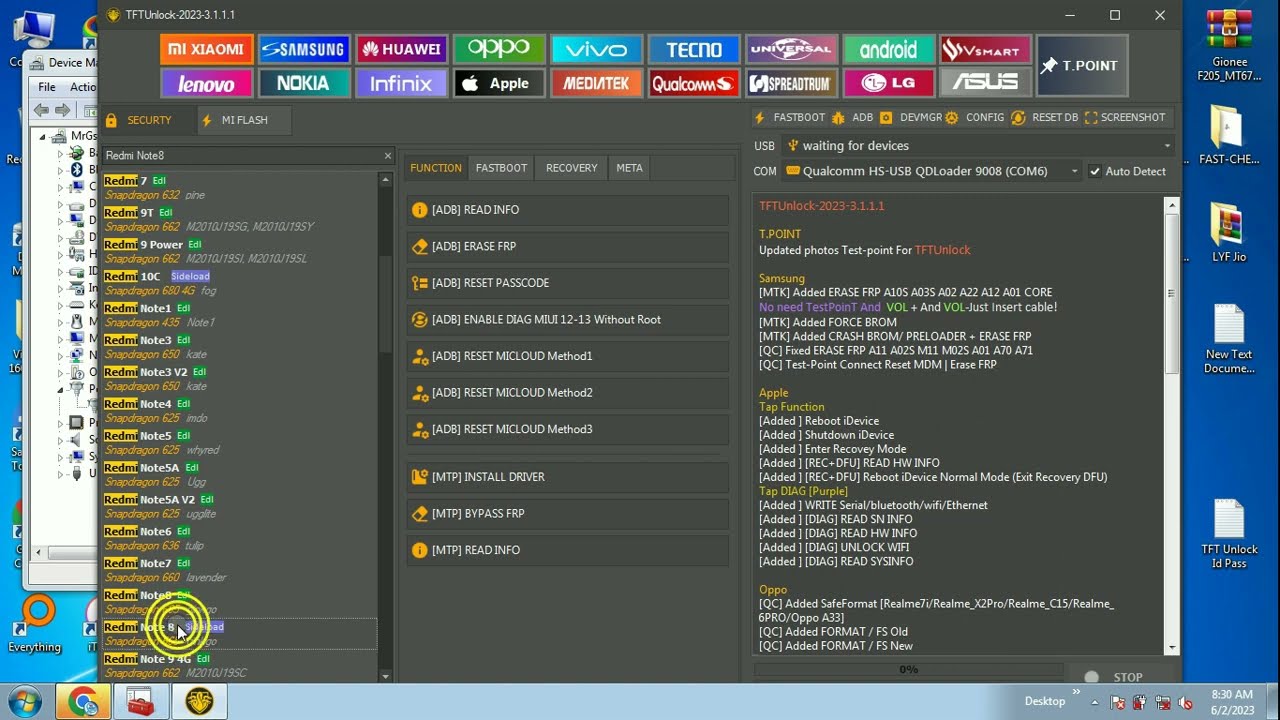Open the Huawei brand section
Screen dimensions: 1280x720
(x=401, y=49)
